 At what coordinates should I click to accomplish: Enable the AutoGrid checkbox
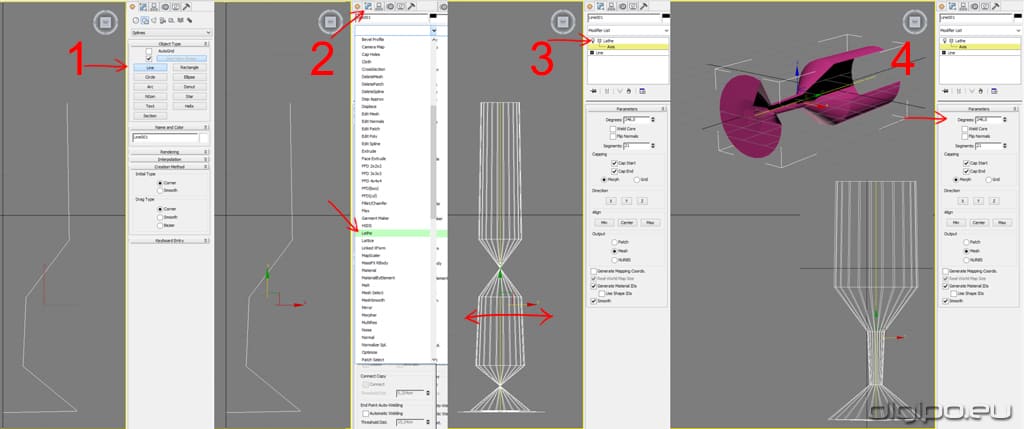point(149,51)
